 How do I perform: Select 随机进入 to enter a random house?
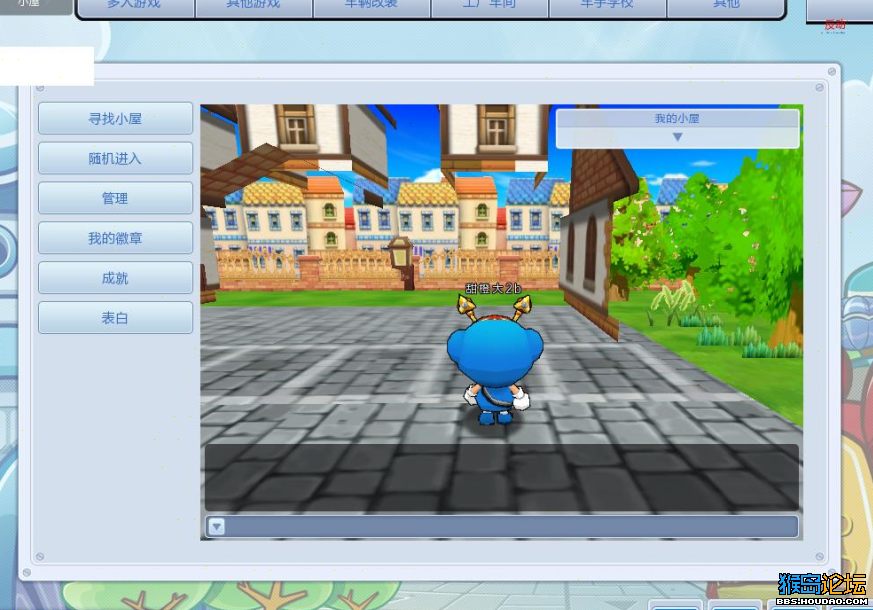[115, 159]
